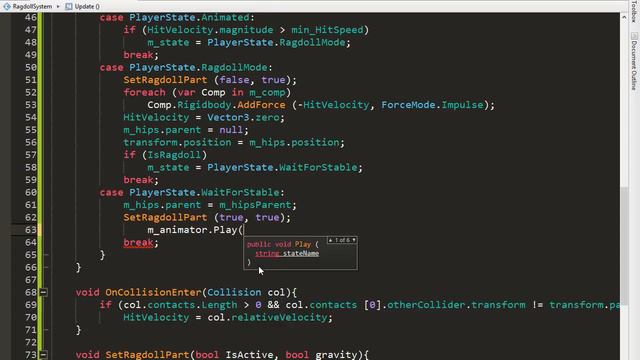Click line number 63 in the gutter
Image resolution: width=640 pixels, height=360 pixels.
(x=31, y=230)
